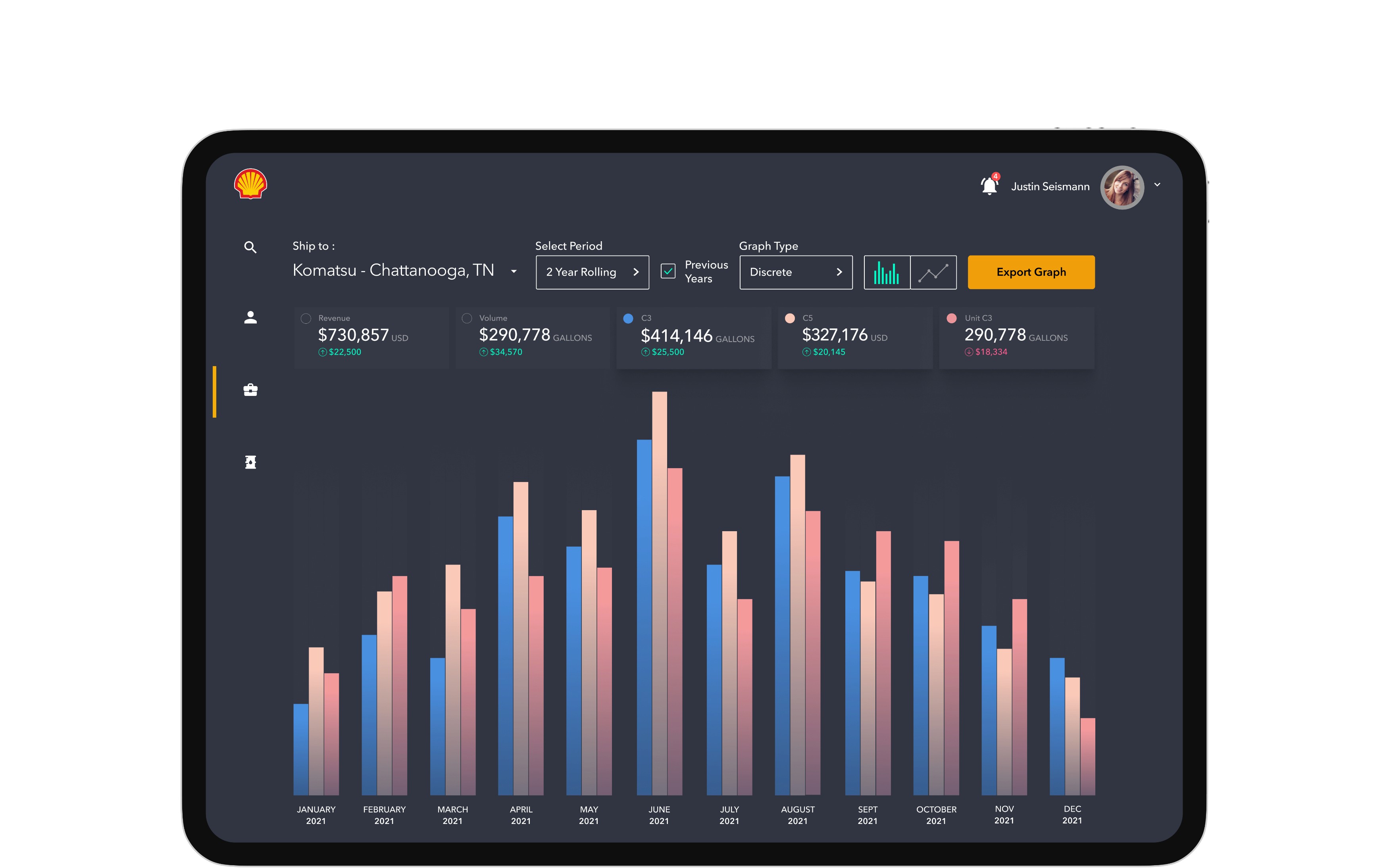This screenshot has height=868, width=1389.
Task: Expand the user account menu chevron
Action: pos(1157,185)
